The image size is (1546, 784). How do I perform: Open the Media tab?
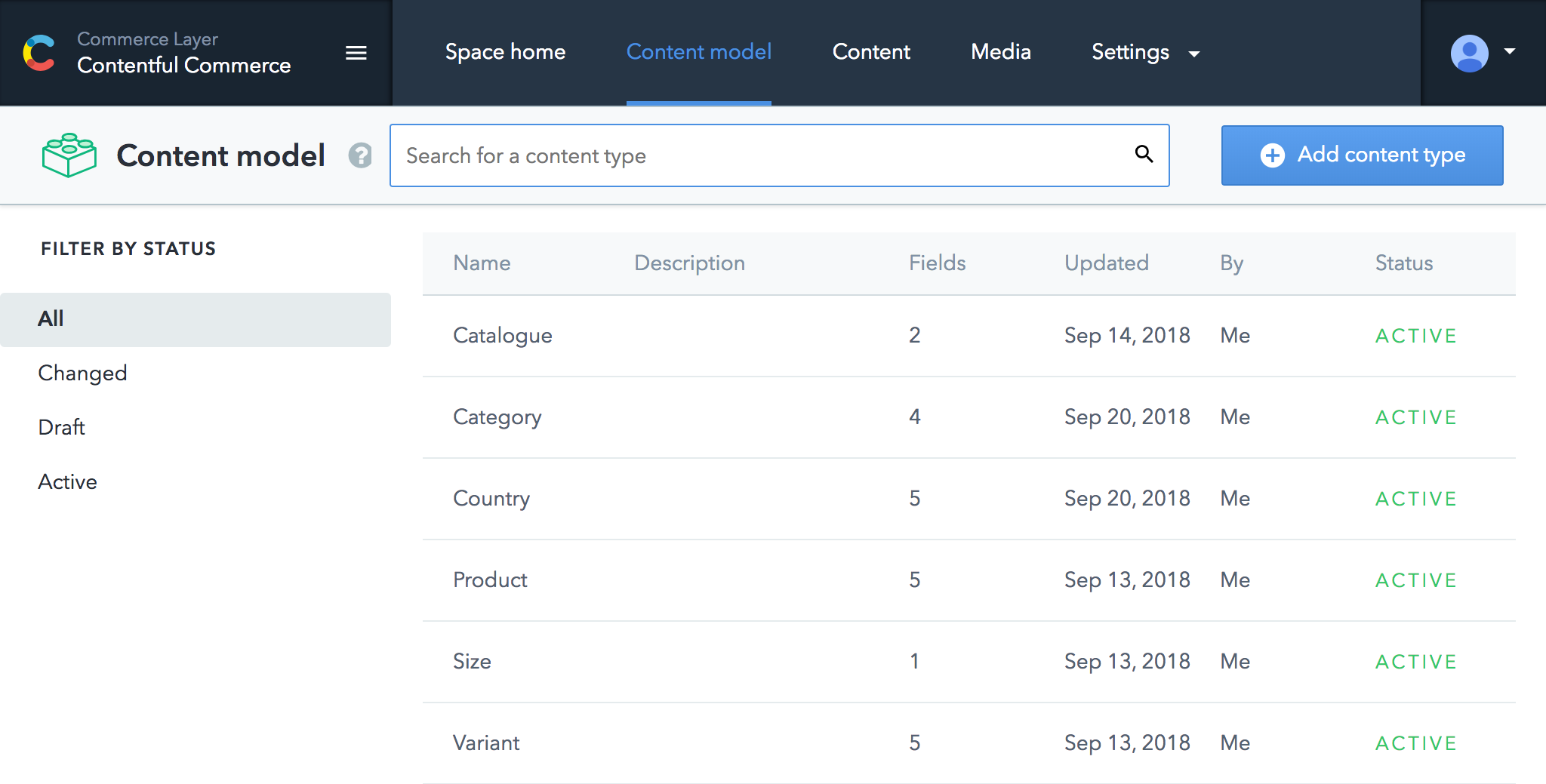(1001, 52)
